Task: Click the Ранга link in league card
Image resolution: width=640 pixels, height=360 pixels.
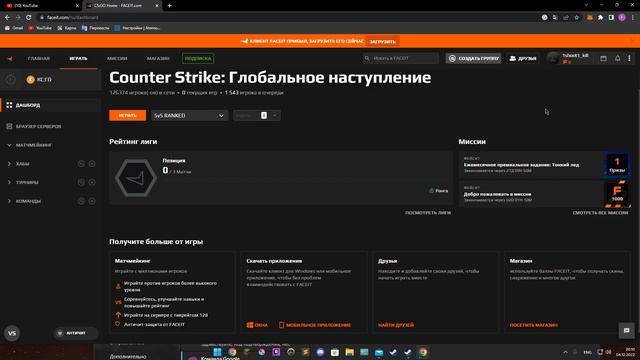Action: click(439, 191)
